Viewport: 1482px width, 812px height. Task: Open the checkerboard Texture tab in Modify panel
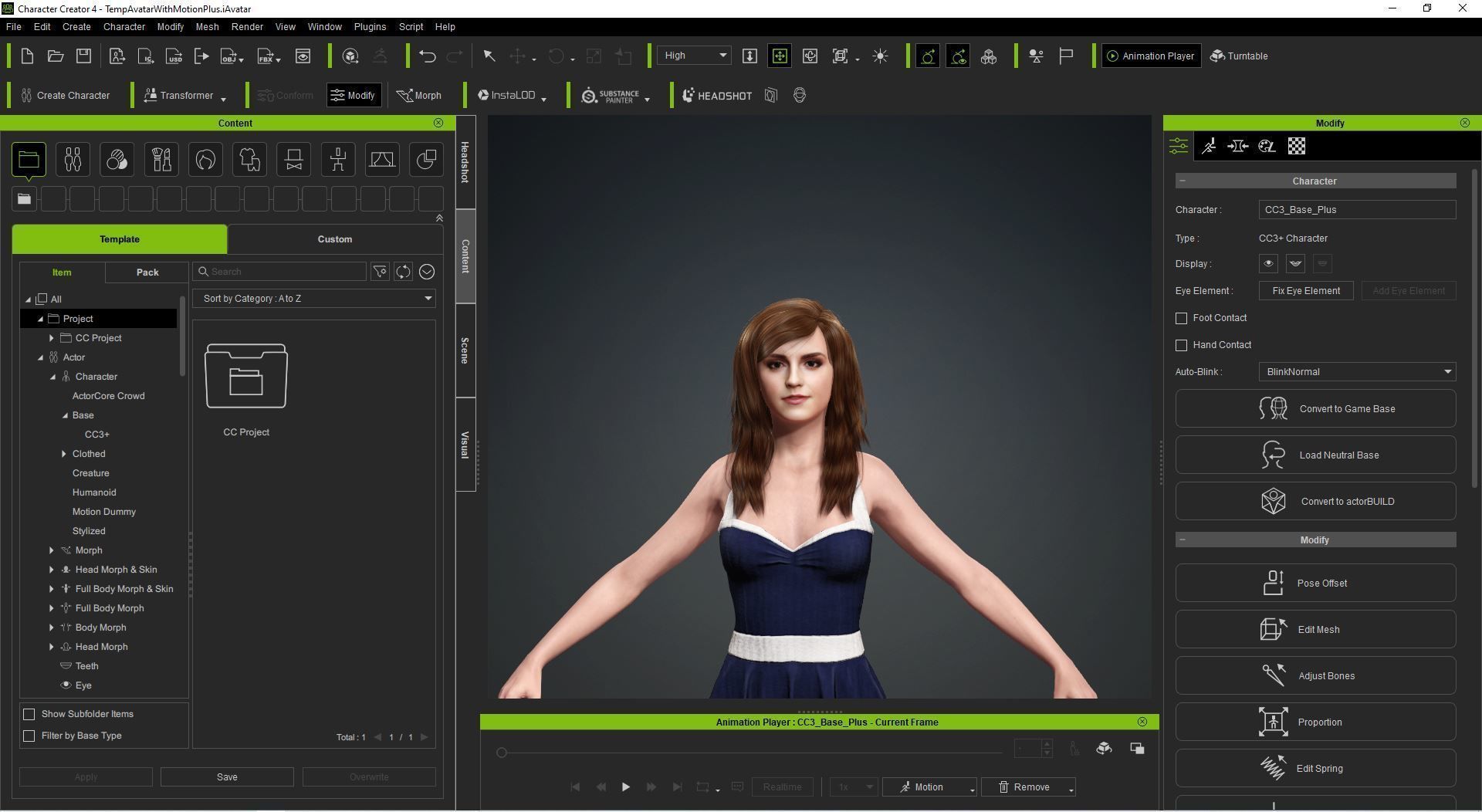pos(1297,146)
